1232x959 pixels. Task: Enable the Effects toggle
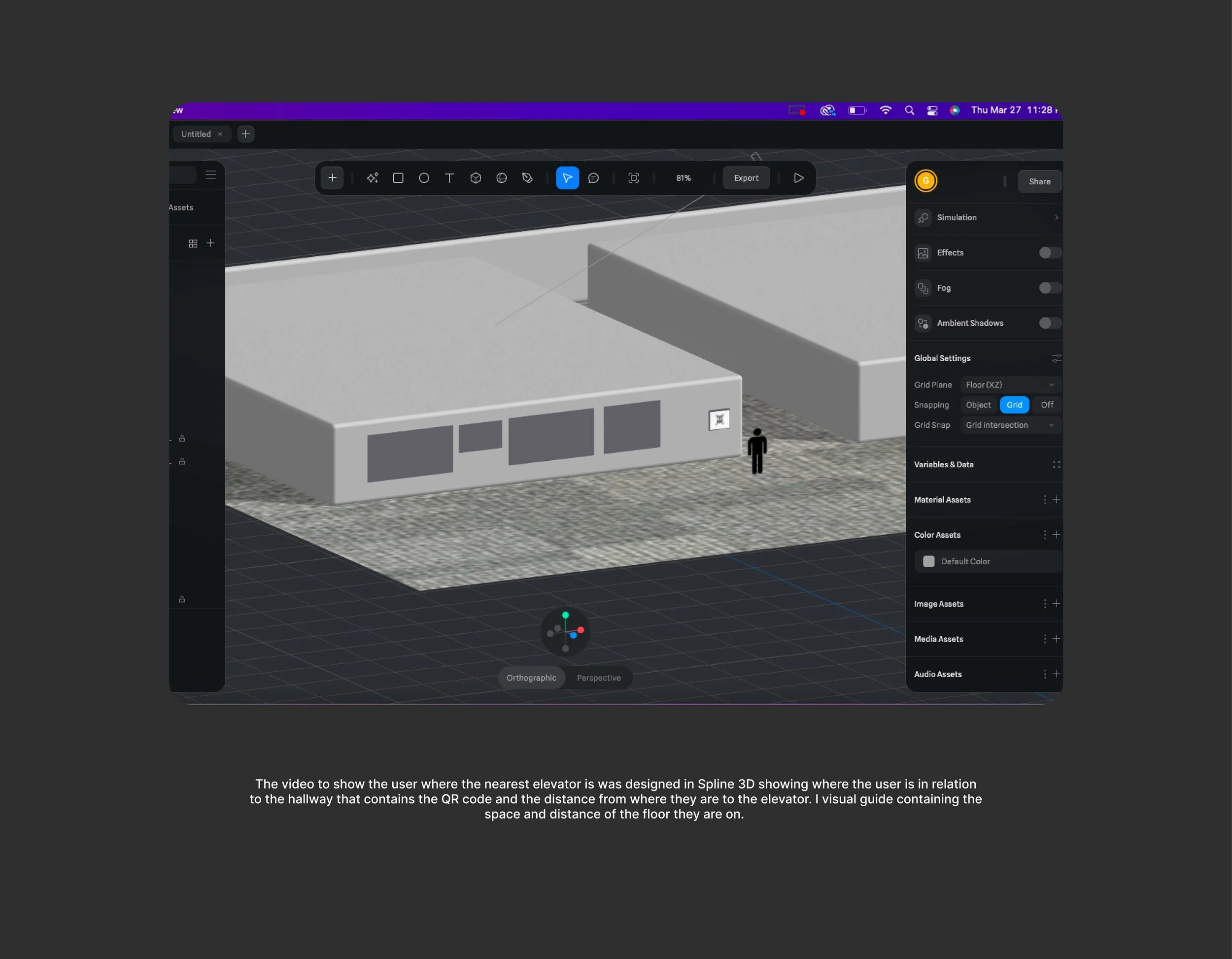1049,253
